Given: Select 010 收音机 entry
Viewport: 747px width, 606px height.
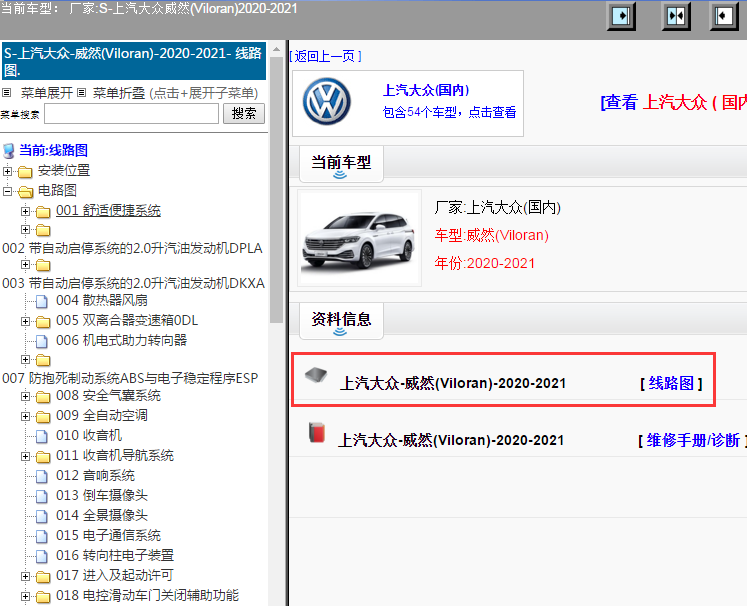Looking at the screenshot, I should (x=89, y=435).
